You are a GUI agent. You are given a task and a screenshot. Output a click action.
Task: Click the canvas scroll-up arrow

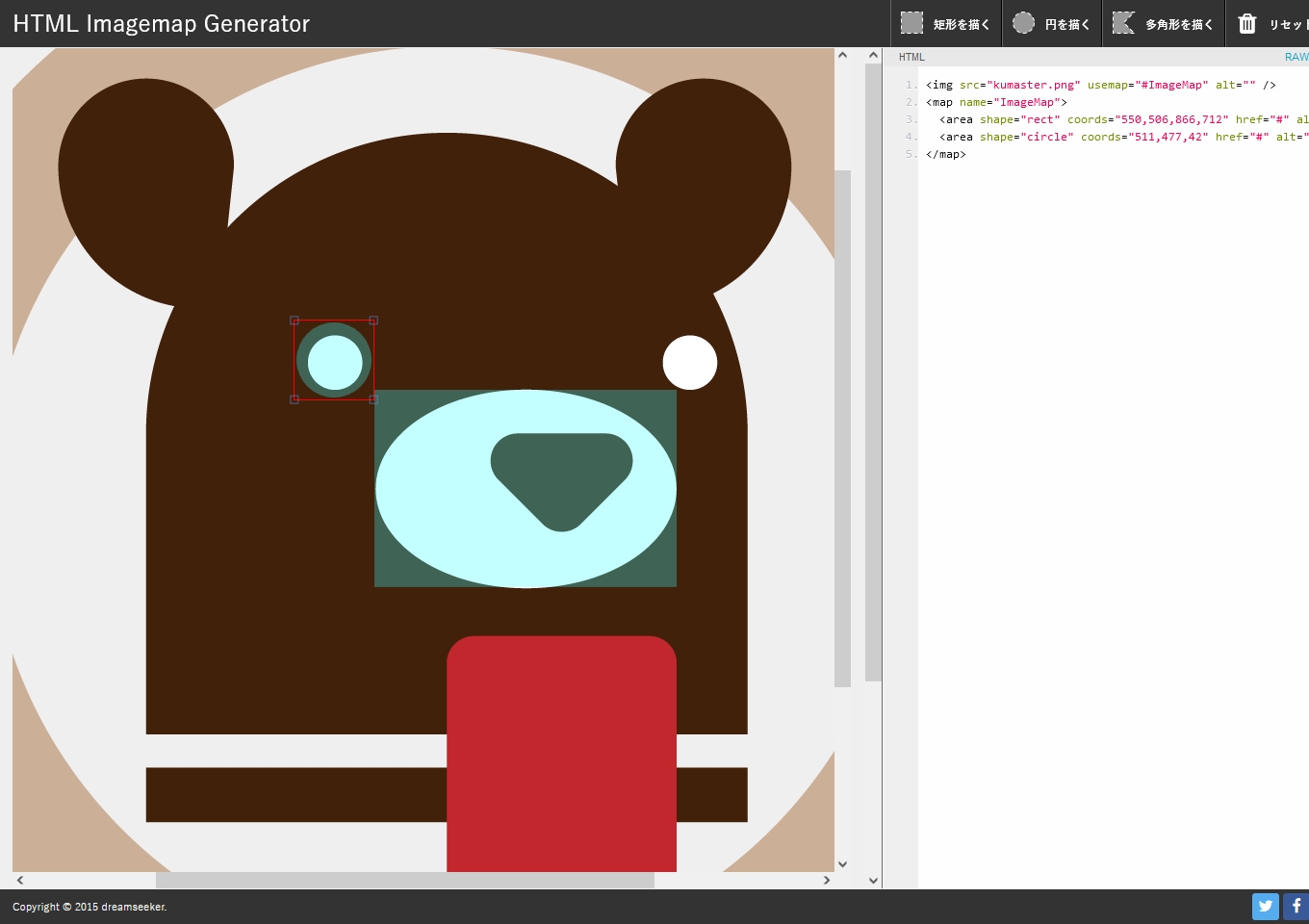pyautogui.click(x=843, y=55)
